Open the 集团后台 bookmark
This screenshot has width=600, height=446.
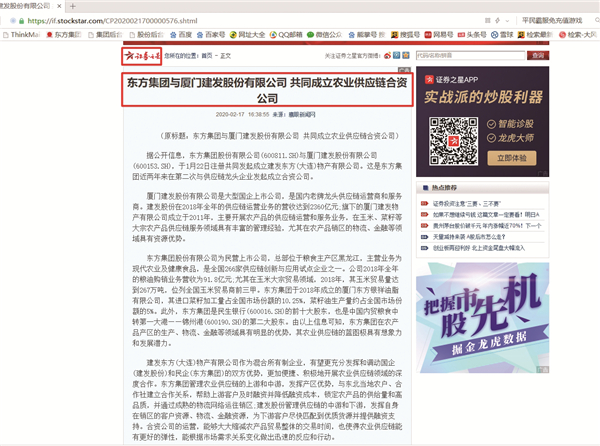click(x=105, y=35)
